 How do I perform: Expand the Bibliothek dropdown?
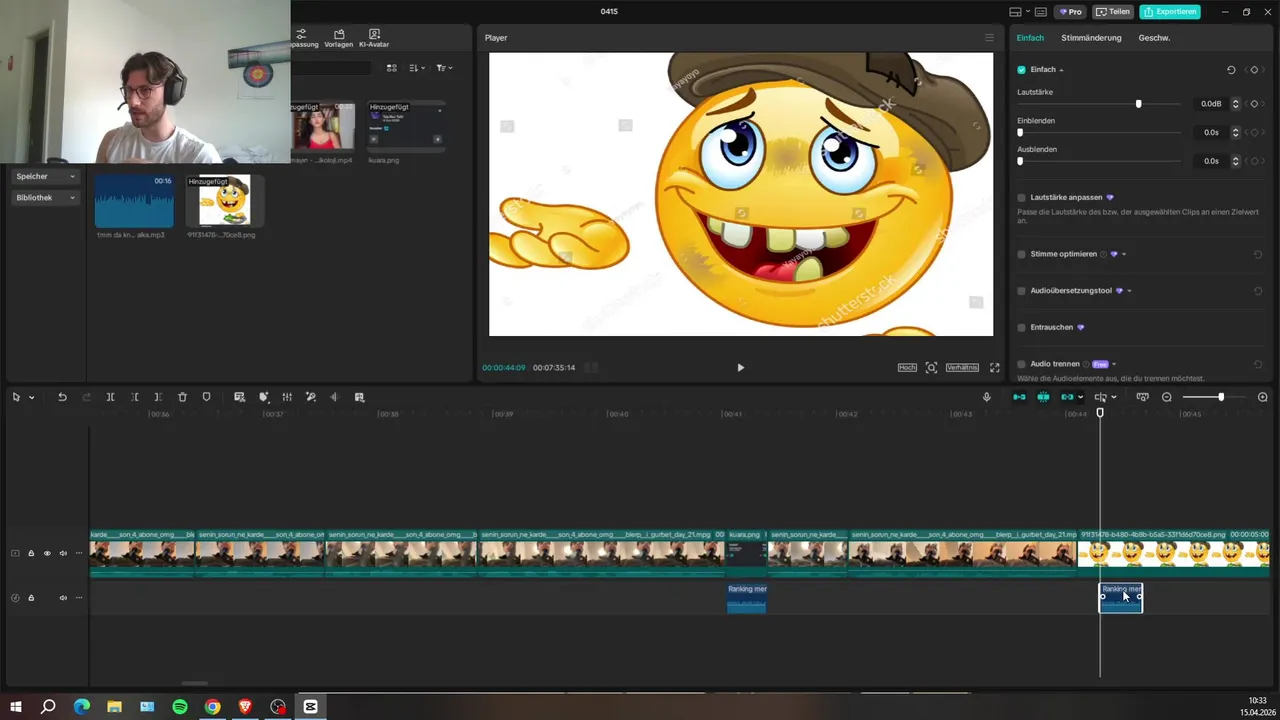click(x=44, y=198)
